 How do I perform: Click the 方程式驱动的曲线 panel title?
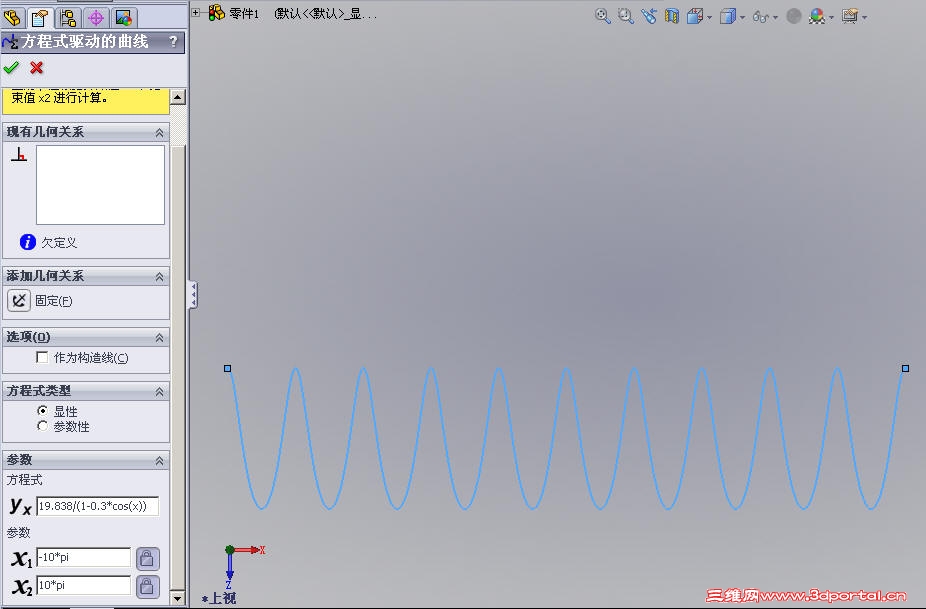85,41
